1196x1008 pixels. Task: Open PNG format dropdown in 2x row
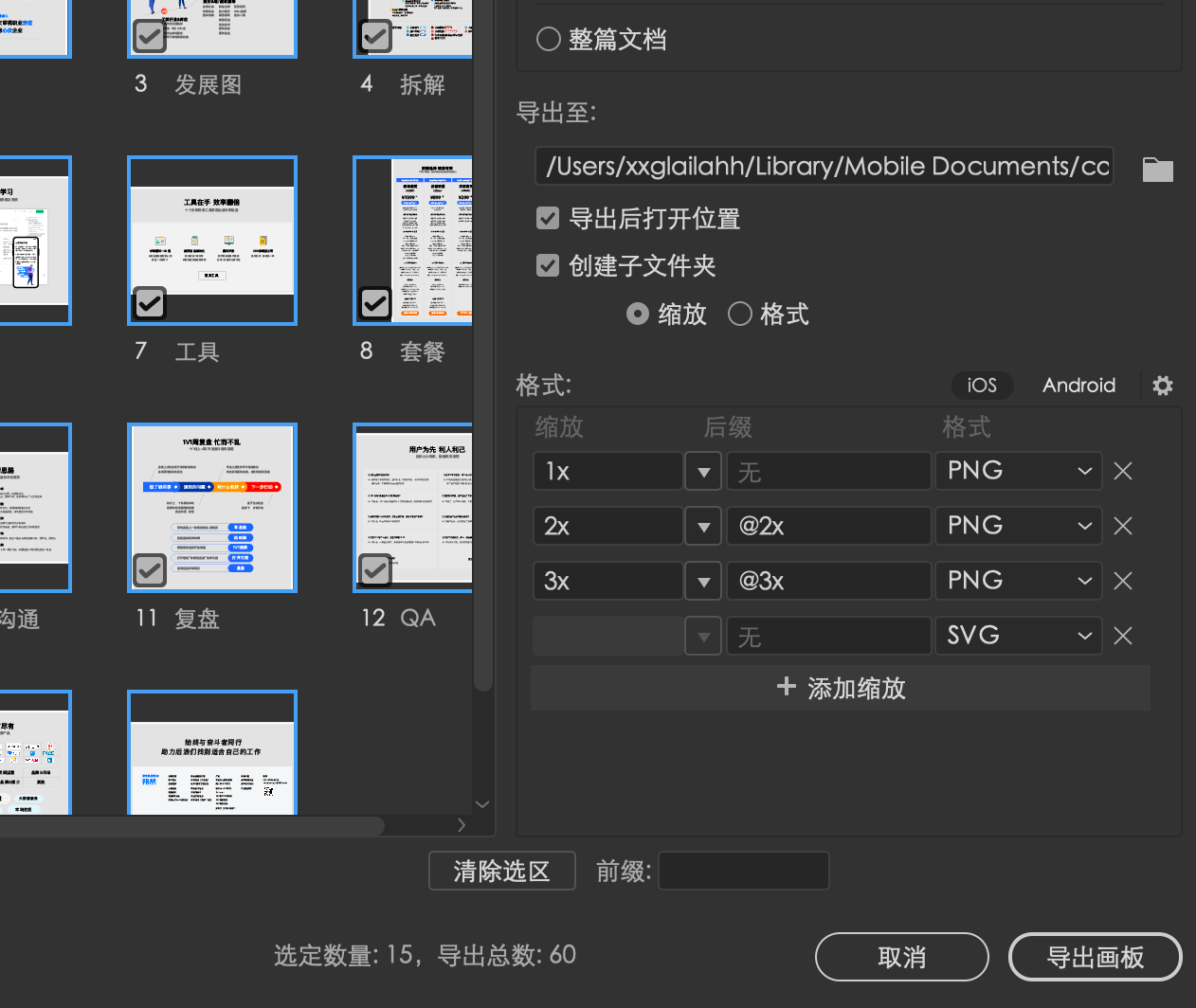pos(1019,526)
